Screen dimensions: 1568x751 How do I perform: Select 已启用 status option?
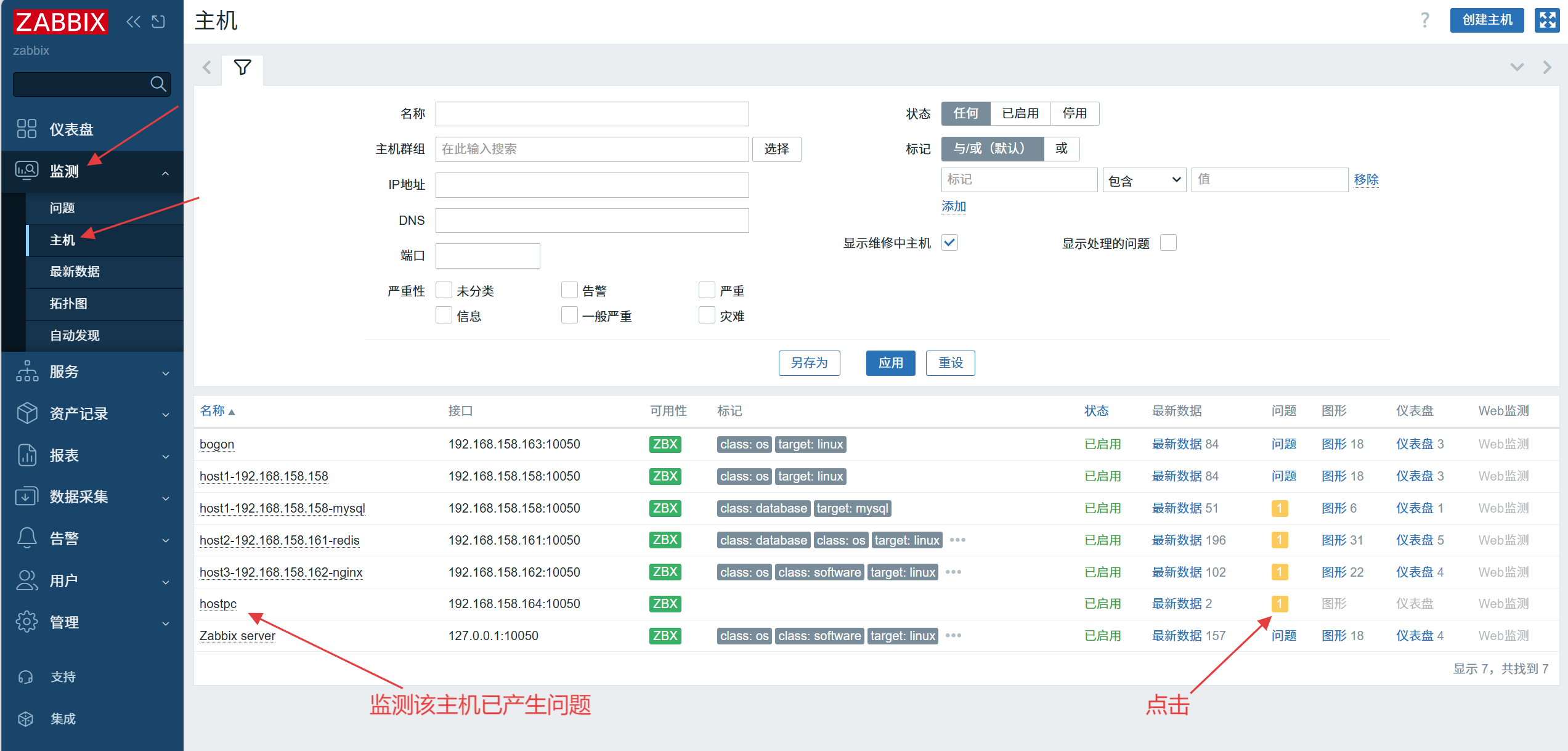coord(1020,113)
